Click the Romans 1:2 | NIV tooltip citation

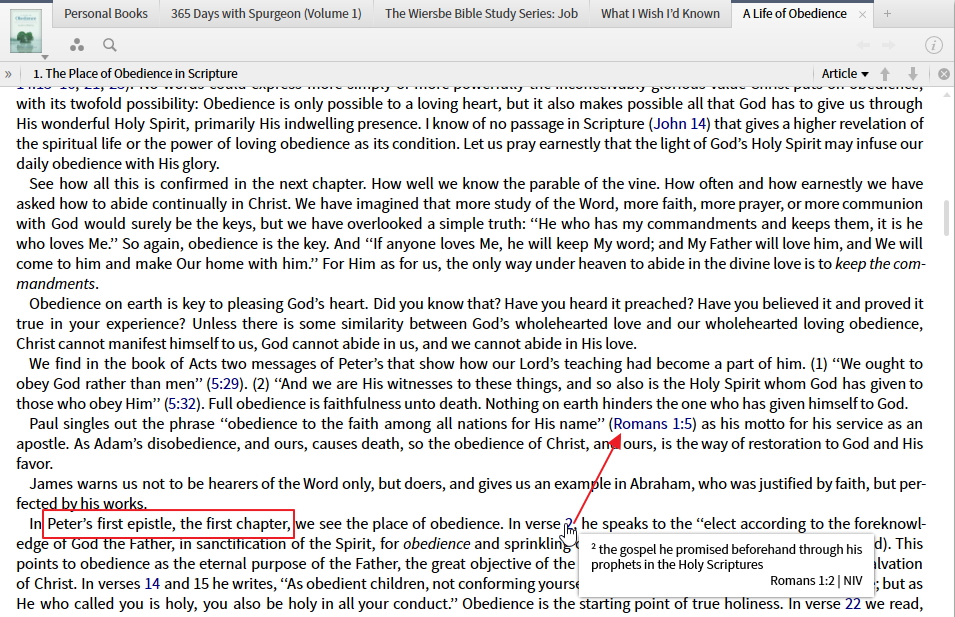click(x=816, y=581)
